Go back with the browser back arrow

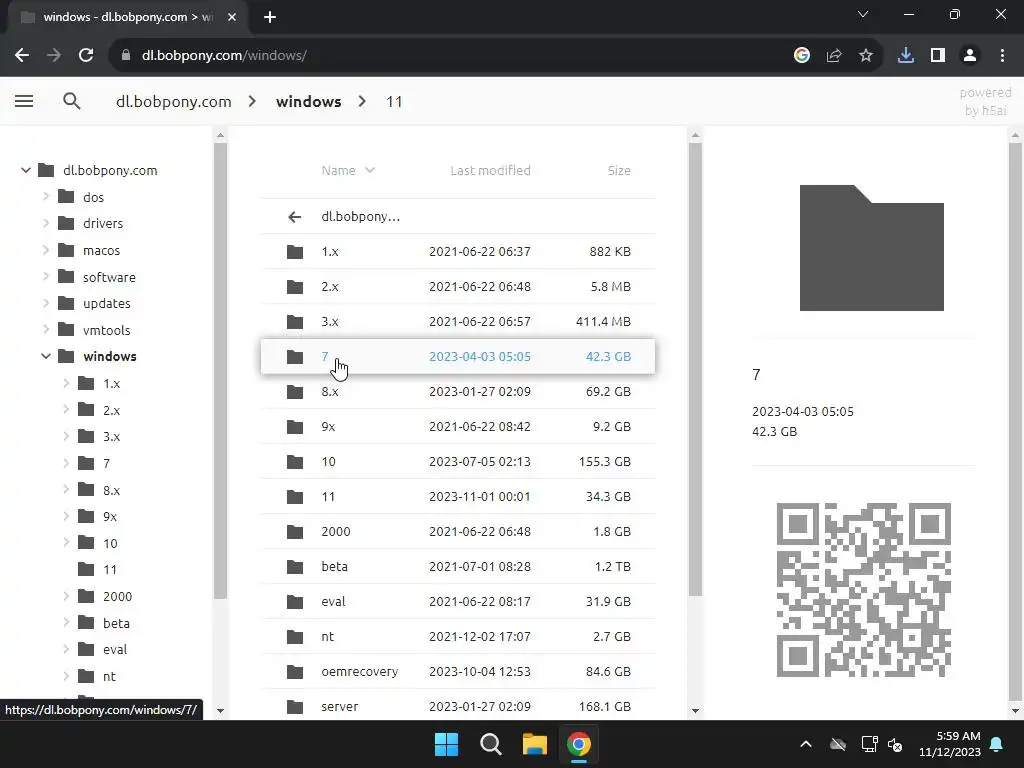(22, 56)
